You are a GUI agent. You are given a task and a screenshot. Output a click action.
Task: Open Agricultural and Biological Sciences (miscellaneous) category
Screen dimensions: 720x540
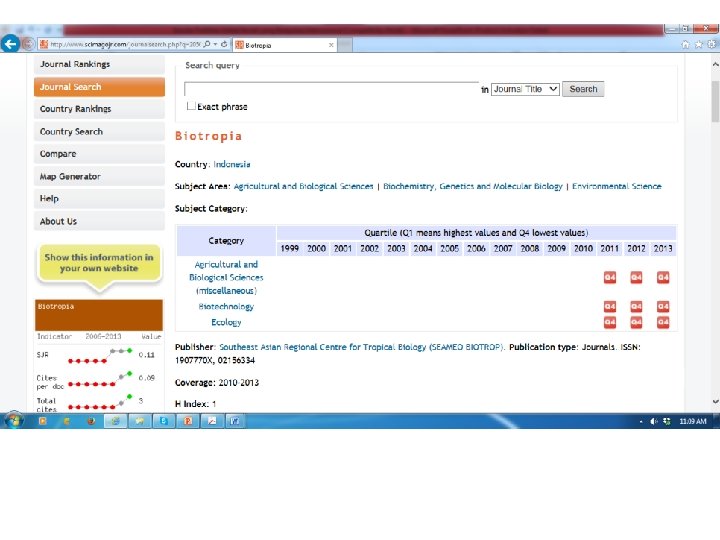(226, 277)
